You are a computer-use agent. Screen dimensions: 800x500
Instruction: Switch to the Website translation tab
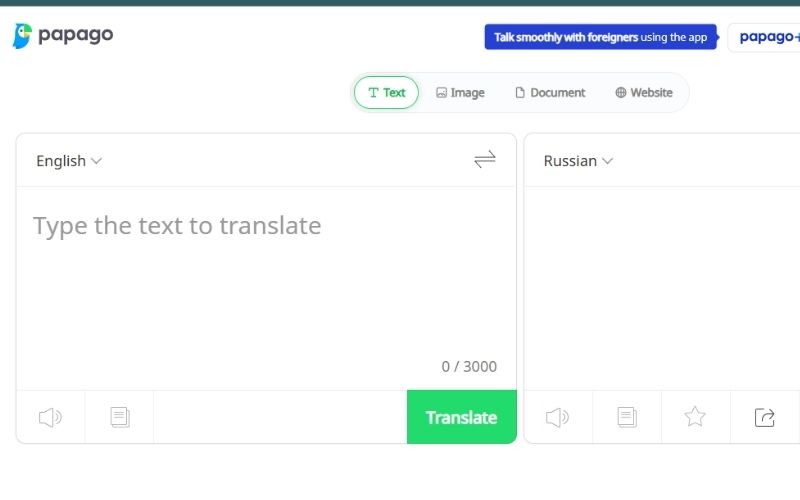point(644,92)
